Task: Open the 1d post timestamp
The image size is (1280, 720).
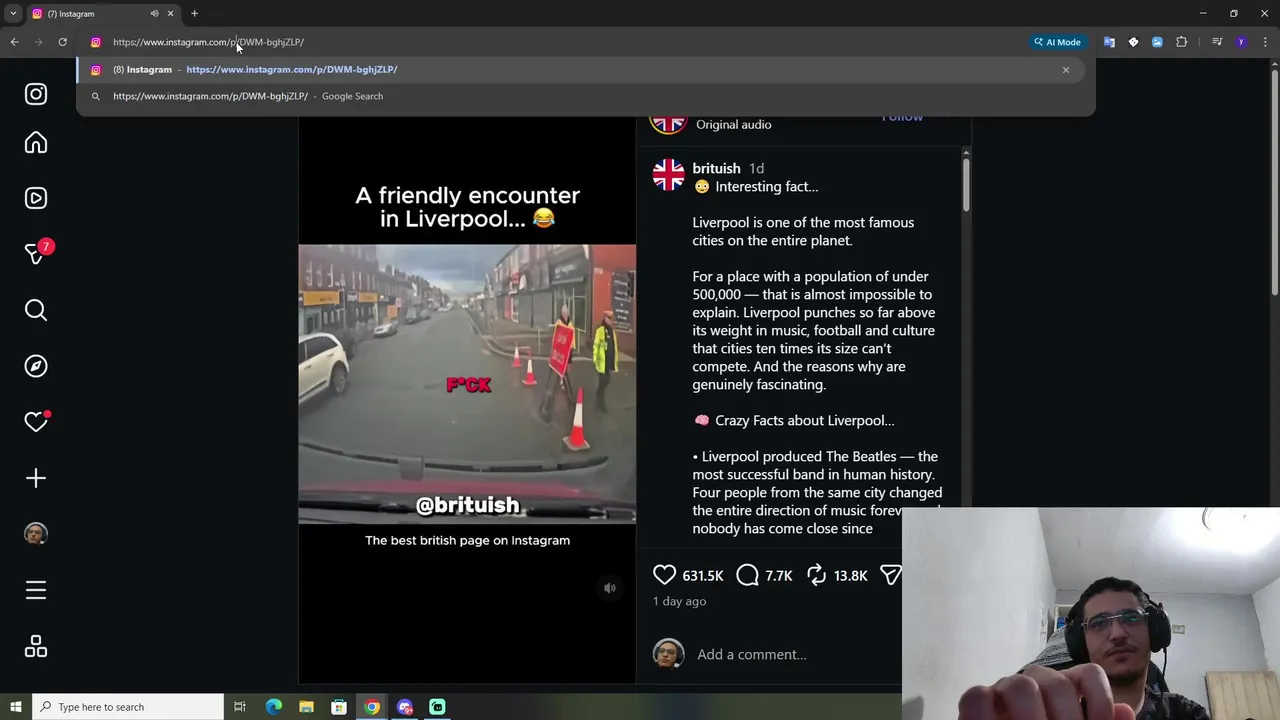Action: click(757, 168)
